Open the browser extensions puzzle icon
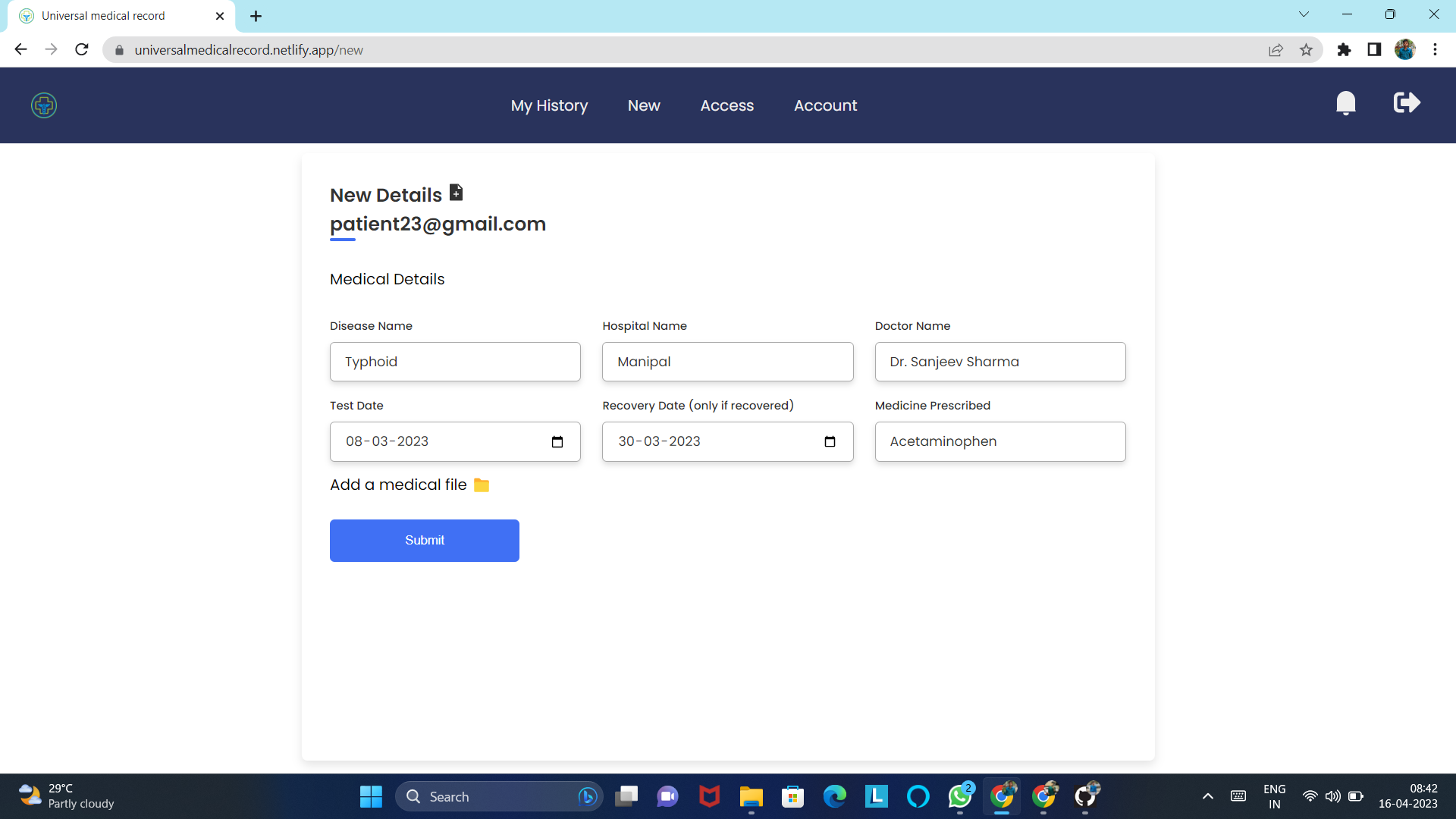The image size is (1456, 819). click(1345, 49)
